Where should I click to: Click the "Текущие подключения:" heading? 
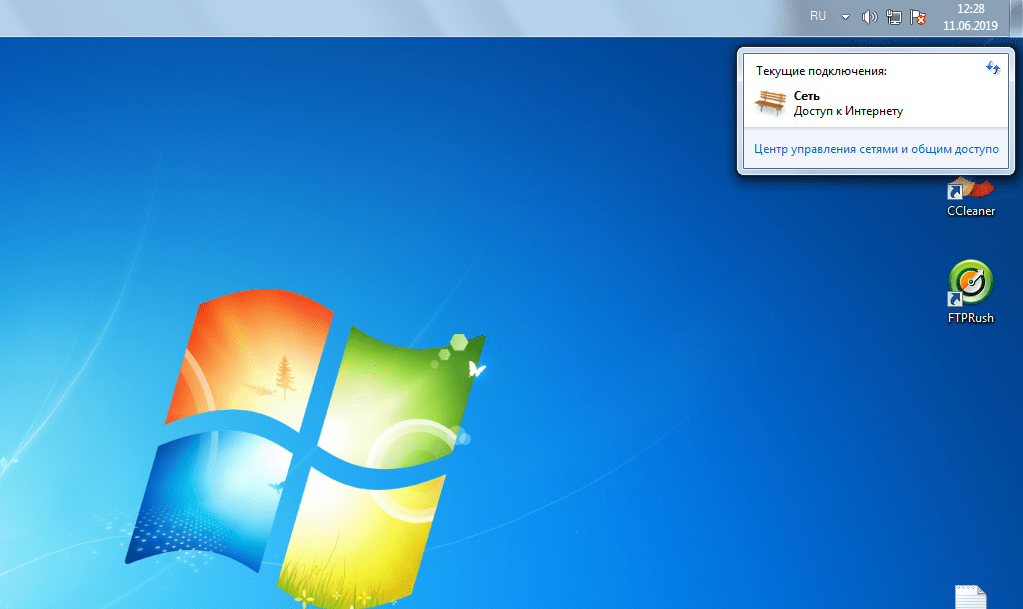[x=821, y=71]
